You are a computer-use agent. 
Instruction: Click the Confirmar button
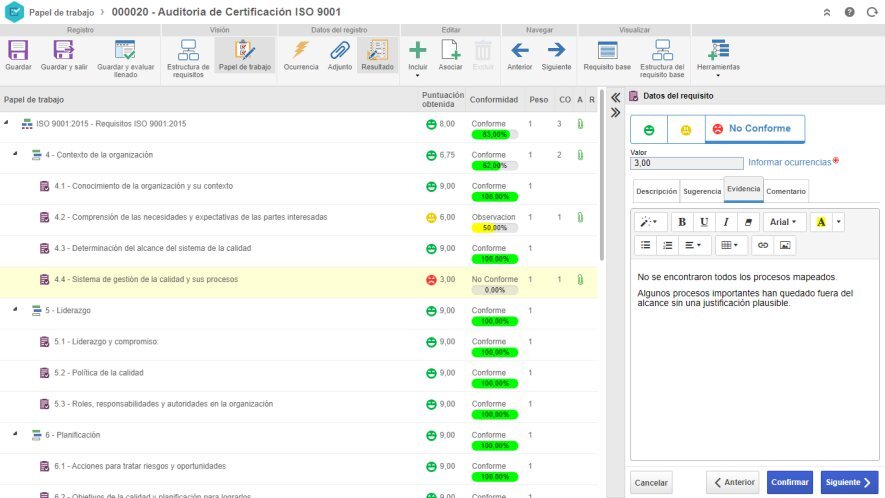[789, 482]
